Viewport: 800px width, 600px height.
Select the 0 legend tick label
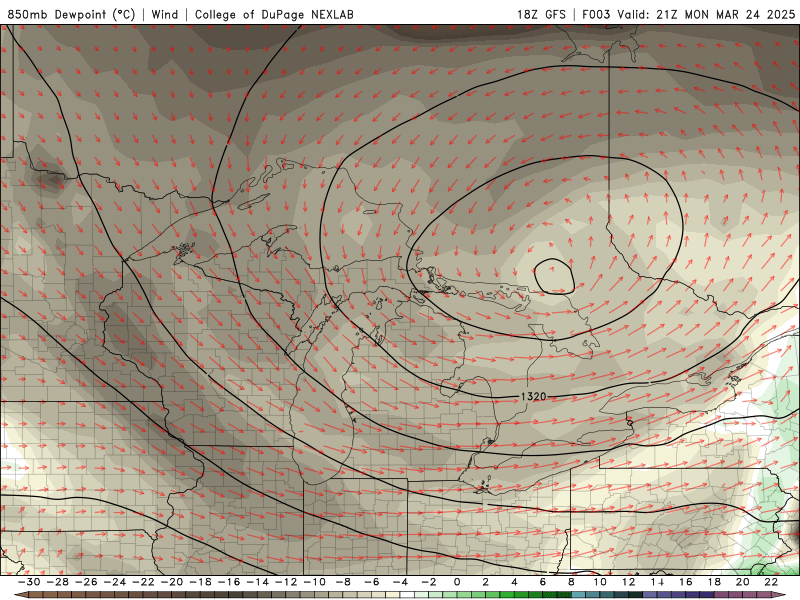tap(457, 582)
